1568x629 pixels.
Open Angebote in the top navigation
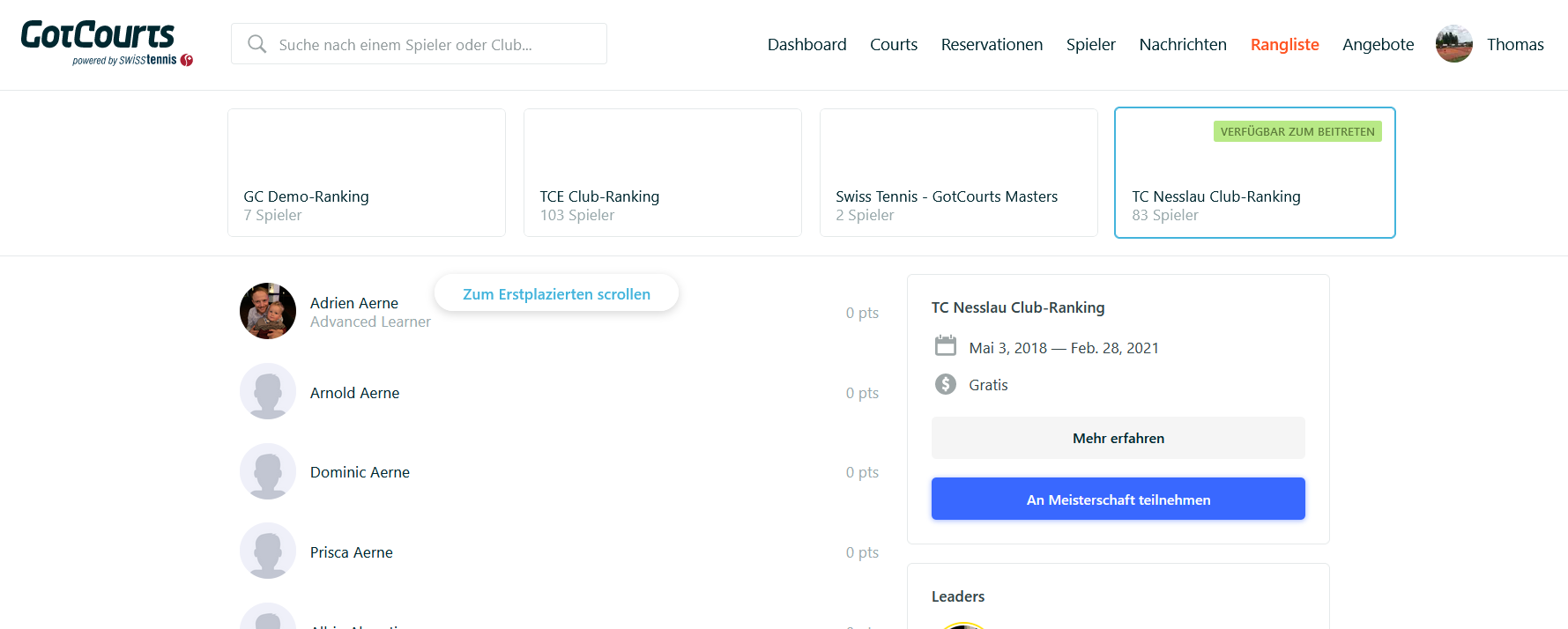tap(1379, 44)
